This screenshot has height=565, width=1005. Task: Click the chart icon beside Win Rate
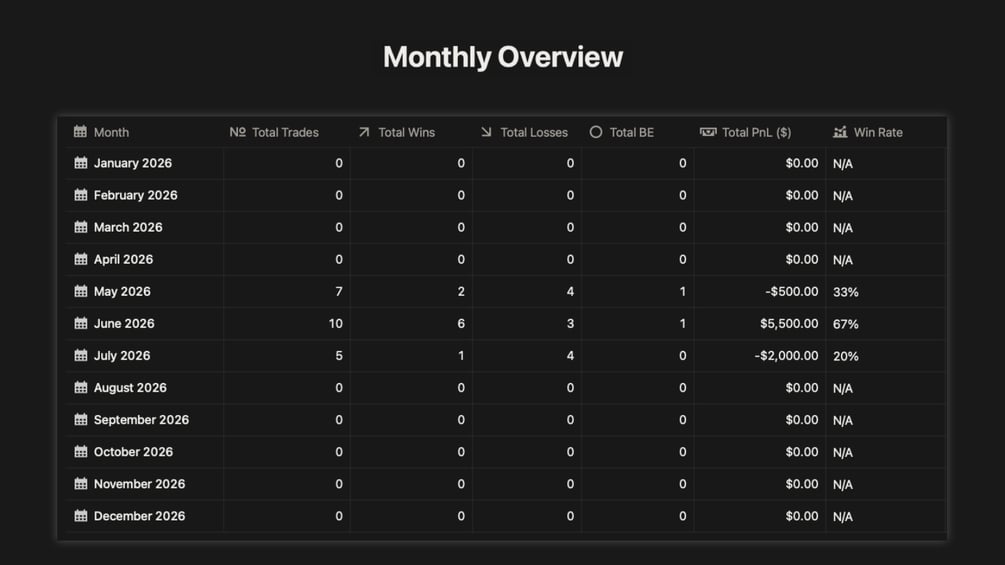[840, 132]
